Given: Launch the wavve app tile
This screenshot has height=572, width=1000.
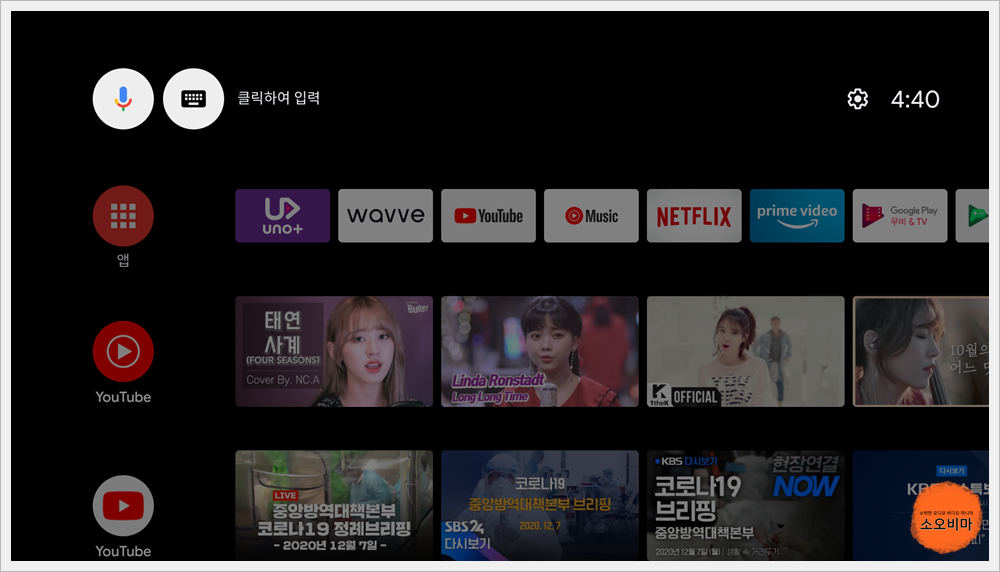Looking at the screenshot, I should (x=385, y=216).
